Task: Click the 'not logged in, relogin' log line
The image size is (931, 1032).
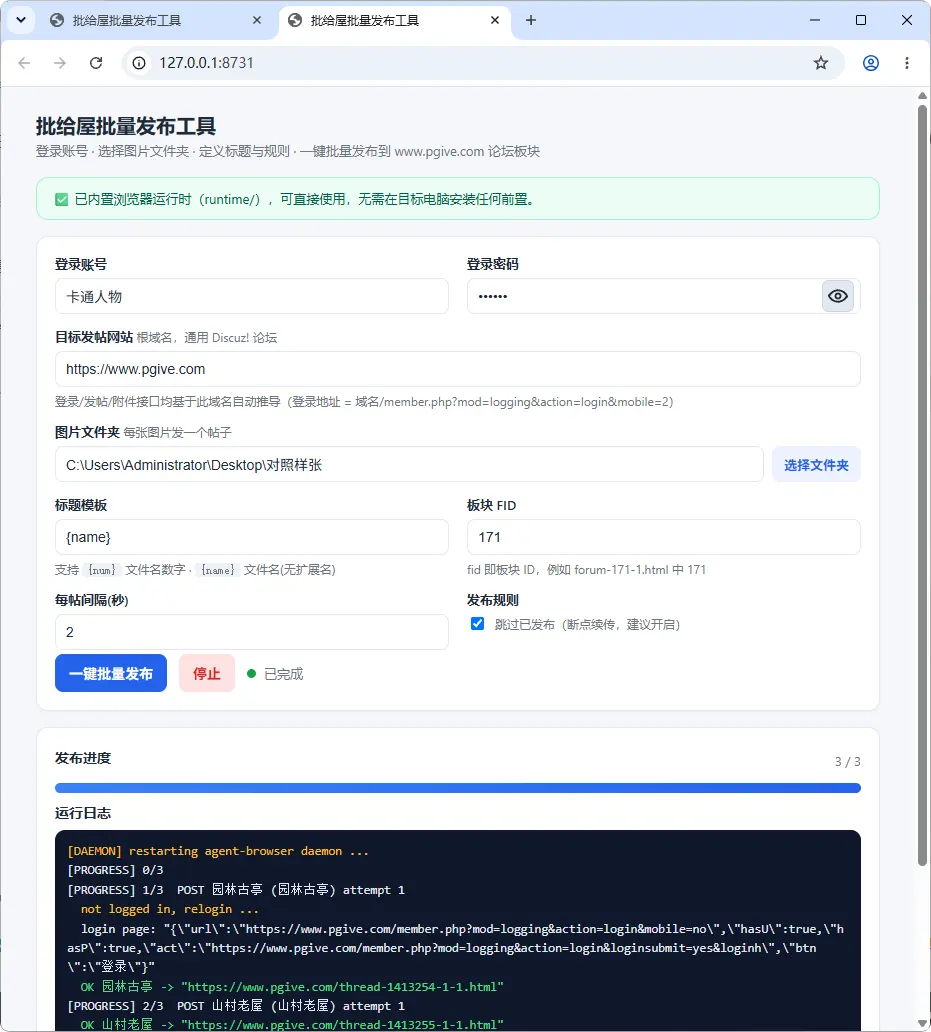Action: (x=170, y=909)
